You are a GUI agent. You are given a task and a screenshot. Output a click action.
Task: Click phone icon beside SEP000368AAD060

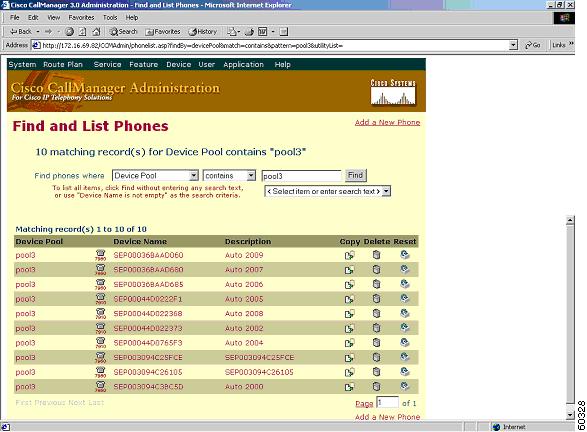(x=100, y=255)
